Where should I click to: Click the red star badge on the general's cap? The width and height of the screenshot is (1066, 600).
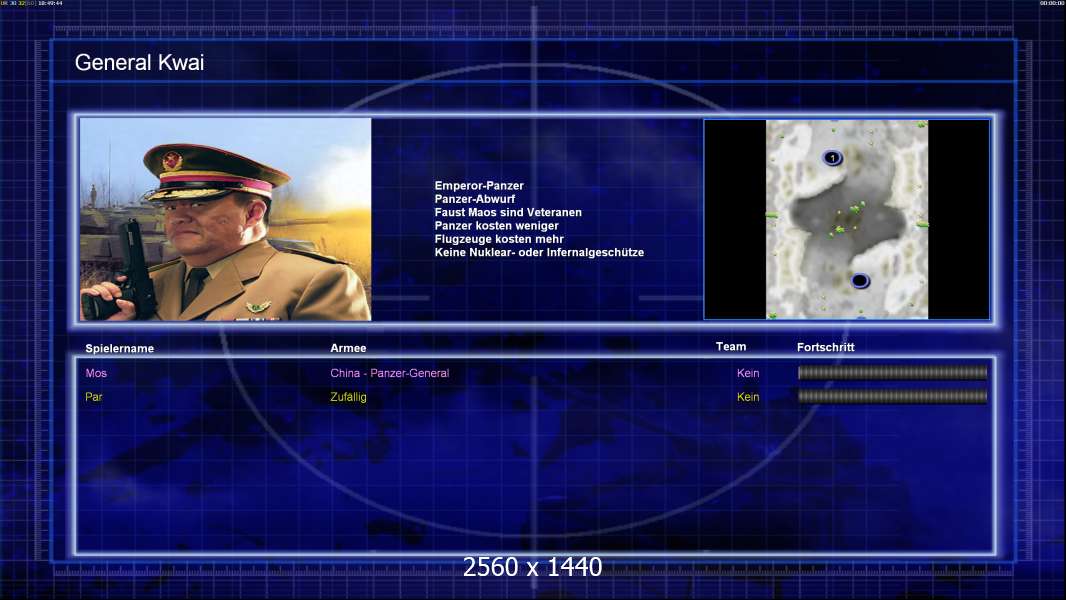[x=173, y=162]
